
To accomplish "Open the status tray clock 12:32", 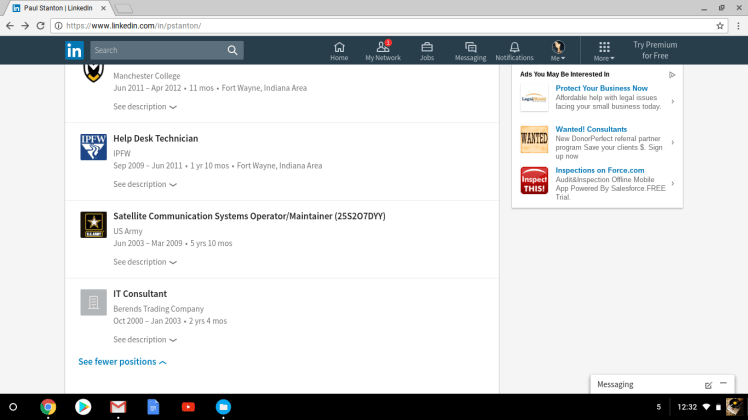I will [687, 407].
